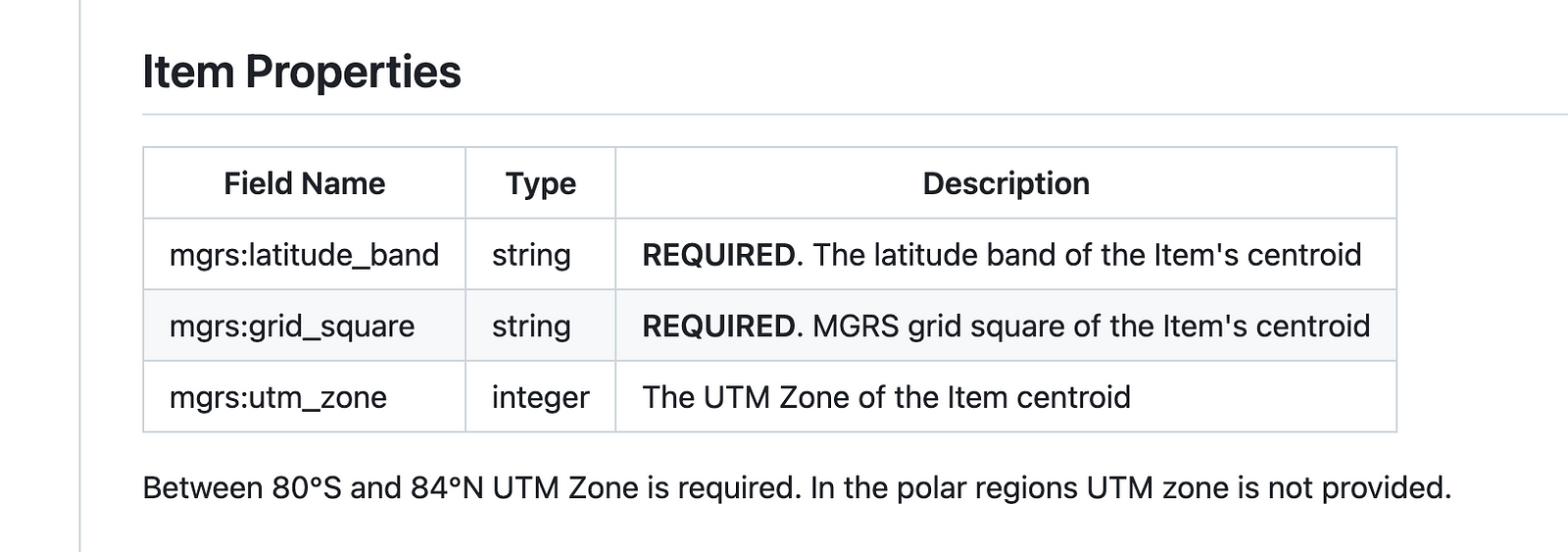Select the UTM Zone of the Item centroid text
Viewport: 1568px width, 552px height.
coord(886,397)
